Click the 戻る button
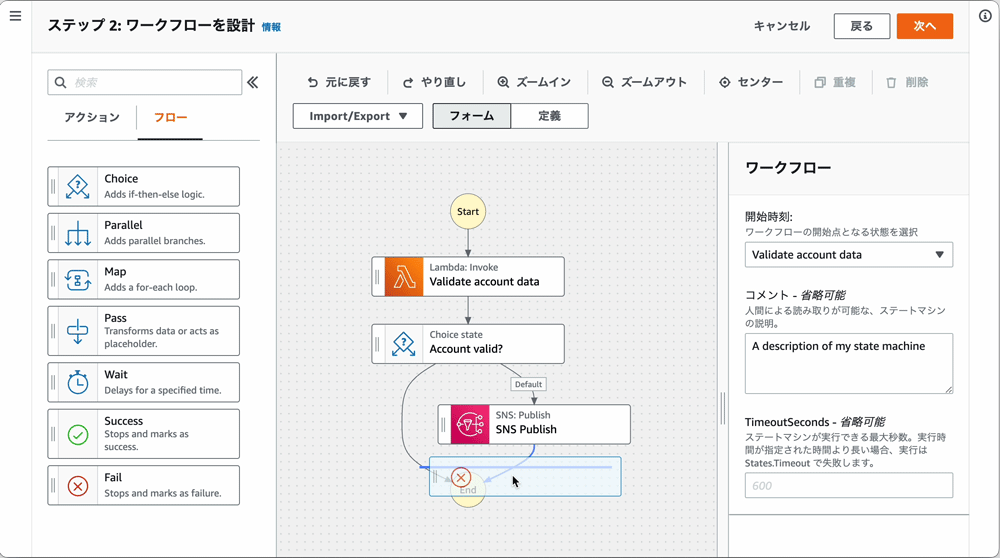 coord(862,26)
